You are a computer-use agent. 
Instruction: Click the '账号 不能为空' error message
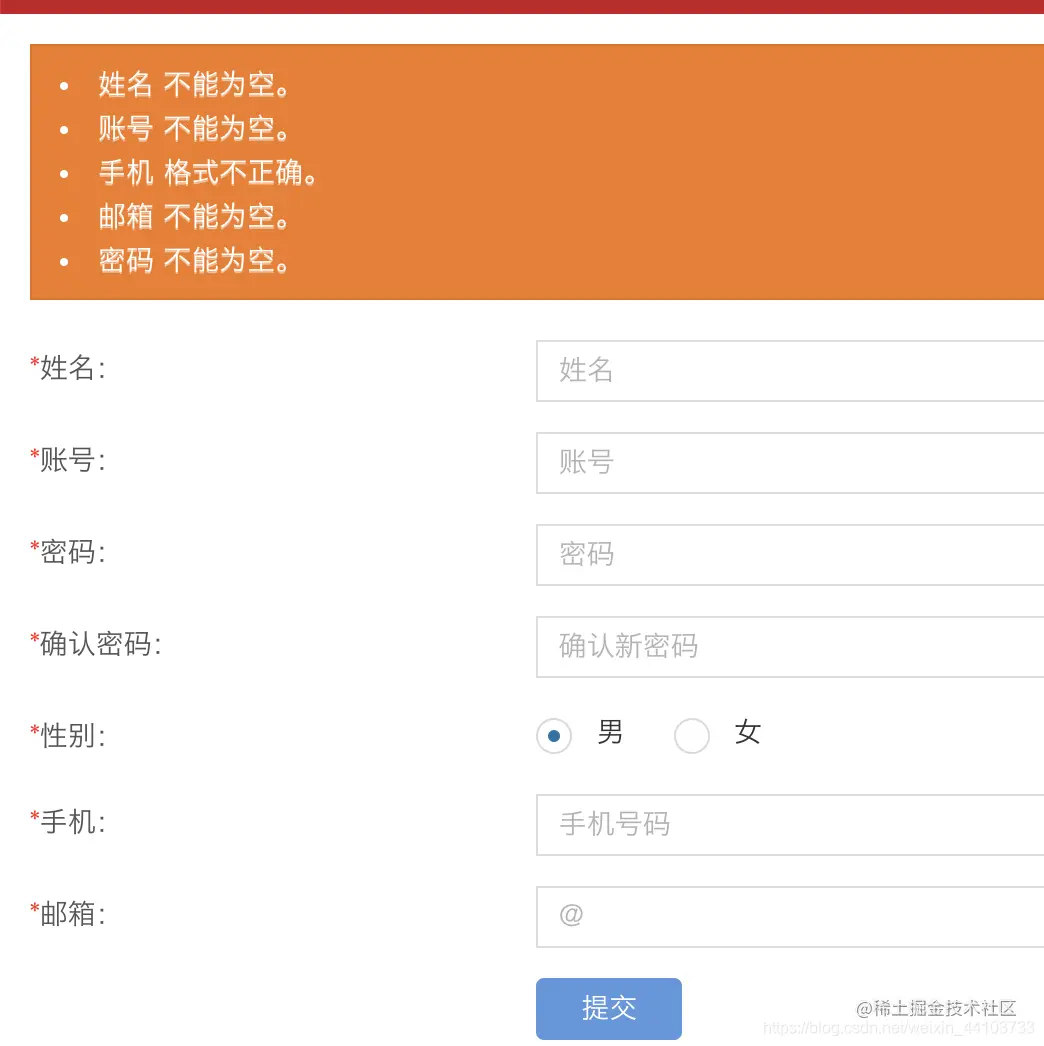pos(196,129)
